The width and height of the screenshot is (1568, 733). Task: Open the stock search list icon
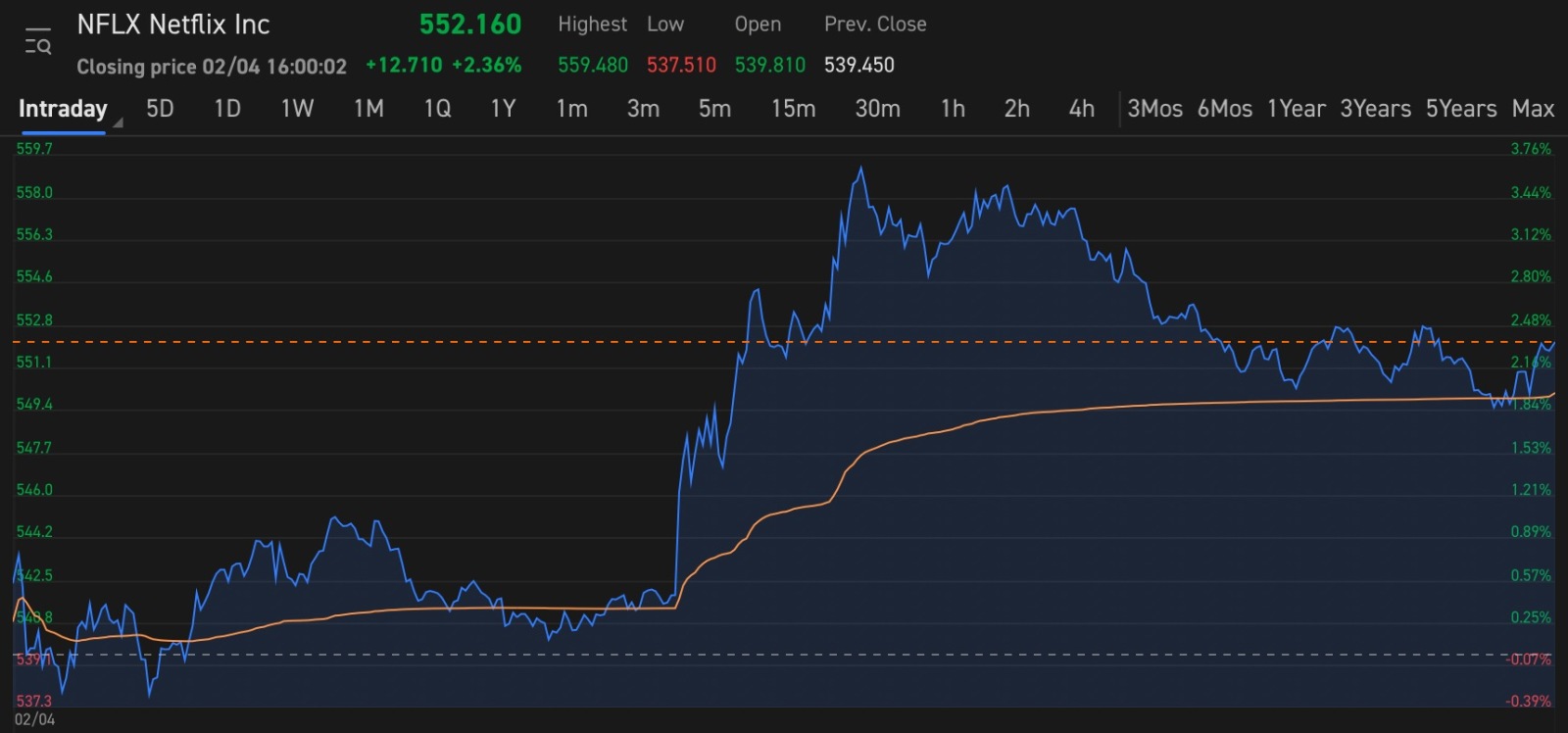click(38, 43)
